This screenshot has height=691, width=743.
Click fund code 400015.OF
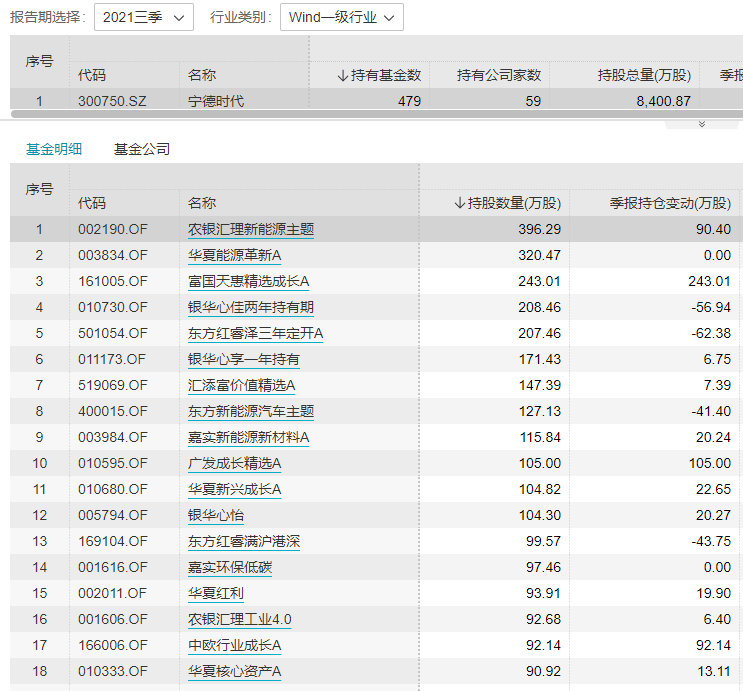coord(113,411)
